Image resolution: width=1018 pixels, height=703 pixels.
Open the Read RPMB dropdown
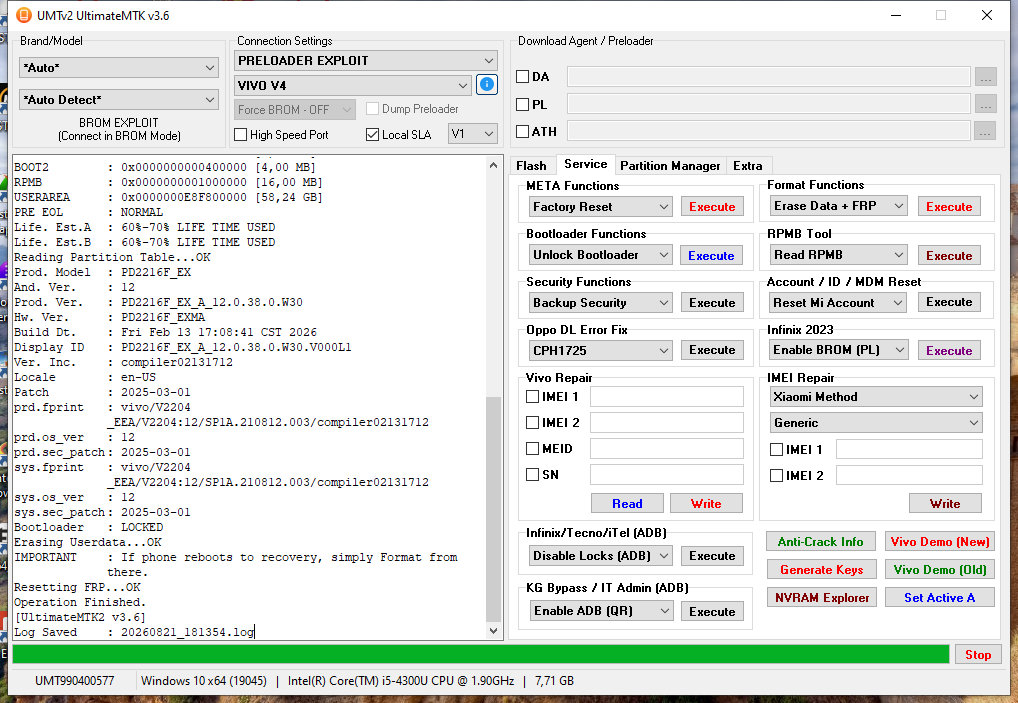point(838,254)
